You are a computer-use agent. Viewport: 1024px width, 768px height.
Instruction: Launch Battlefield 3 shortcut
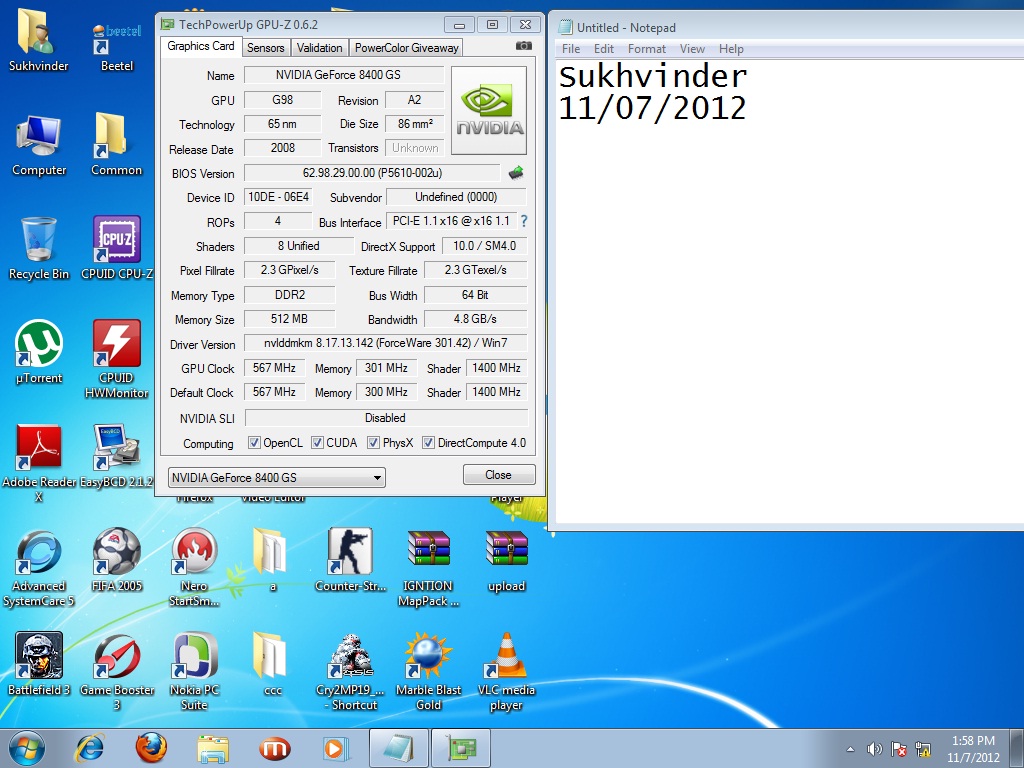(39, 664)
